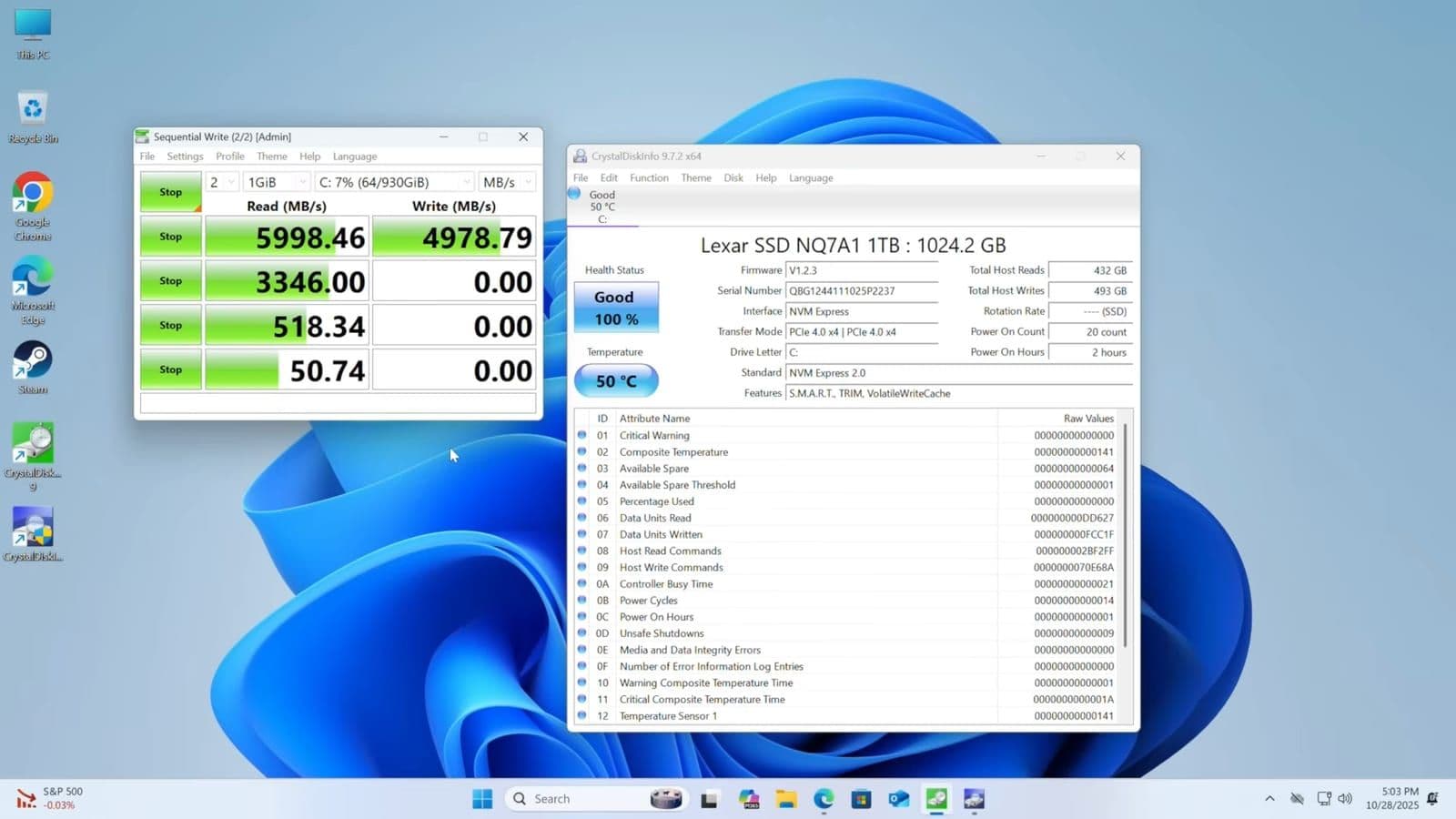Click the Power On Hours 2 hours value
This screenshot has height=819, width=1456.
click(1090, 352)
